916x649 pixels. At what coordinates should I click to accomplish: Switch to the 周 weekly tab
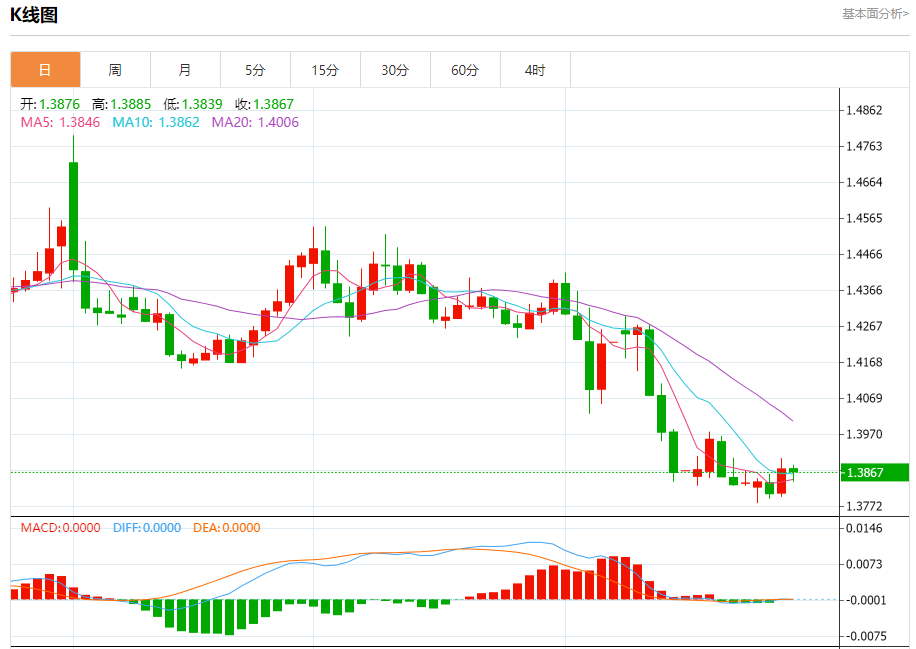tap(115, 70)
